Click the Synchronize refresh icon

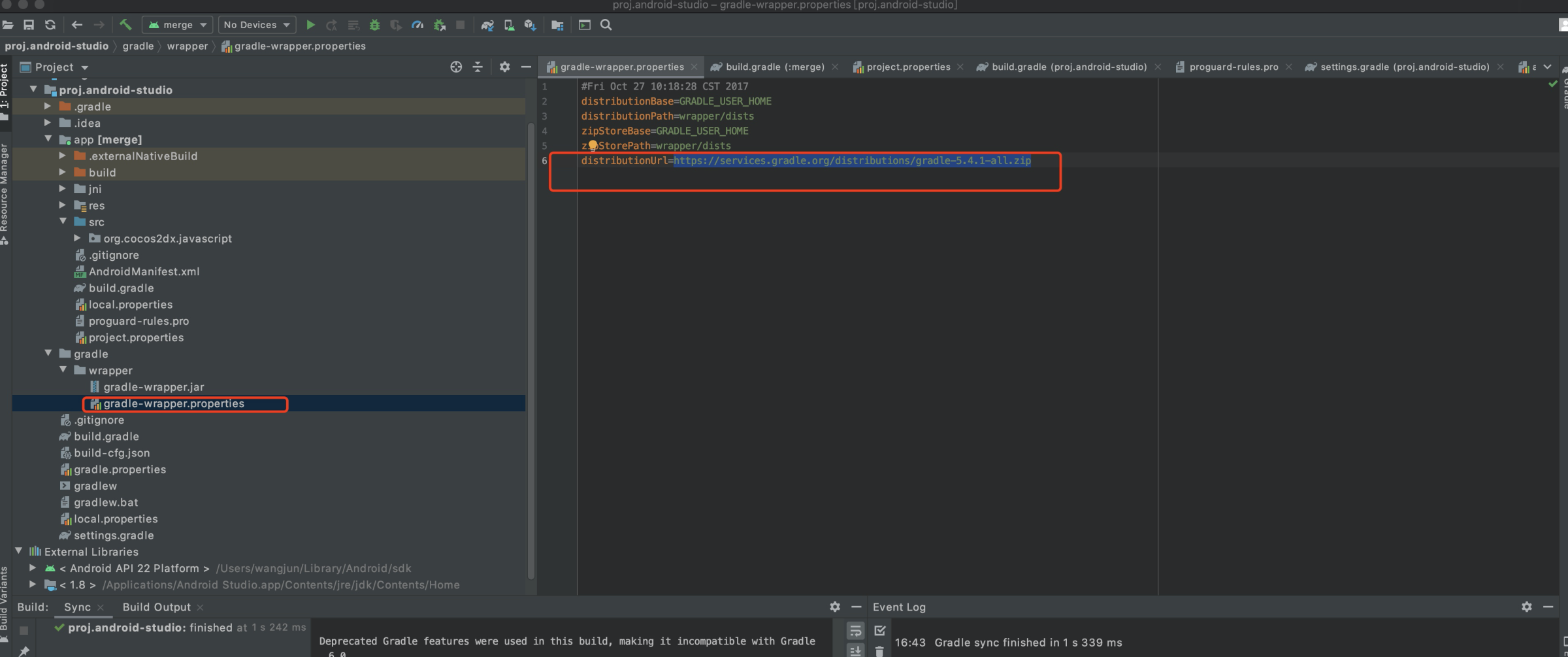coord(50,25)
